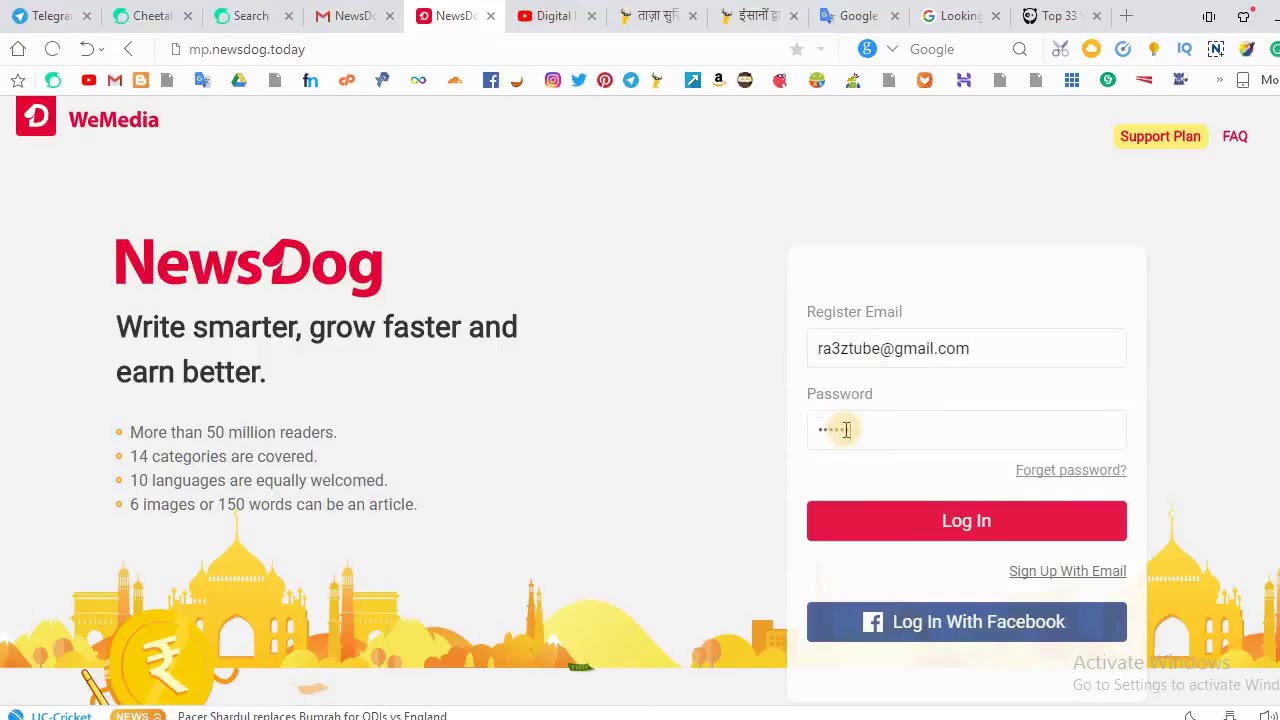Image resolution: width=1280 pixels, height=720 pixels.
Task: Click the Password input field
Action: 966,430
